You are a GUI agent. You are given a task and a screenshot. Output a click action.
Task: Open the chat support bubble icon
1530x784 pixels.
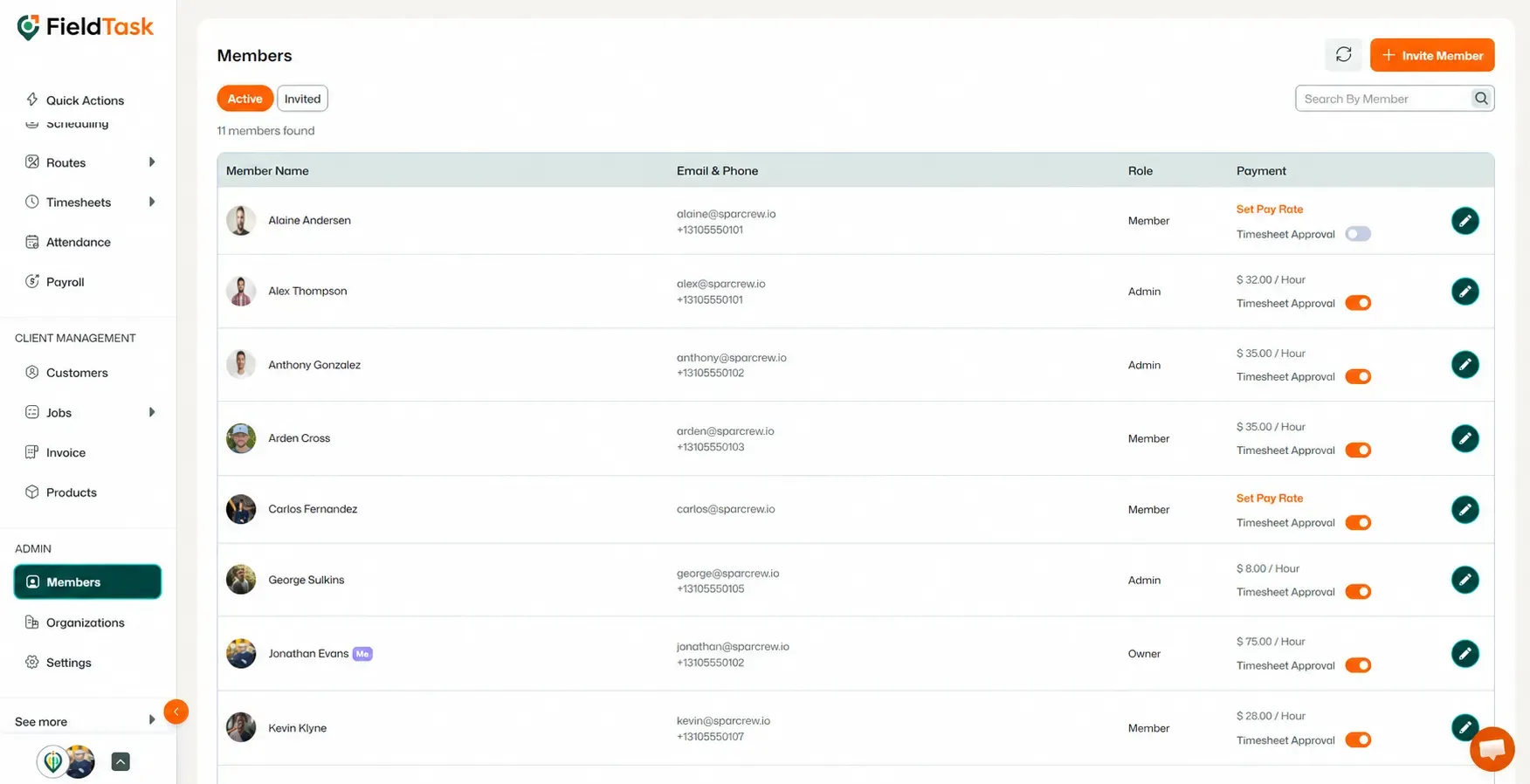(x=1492, y=749)
